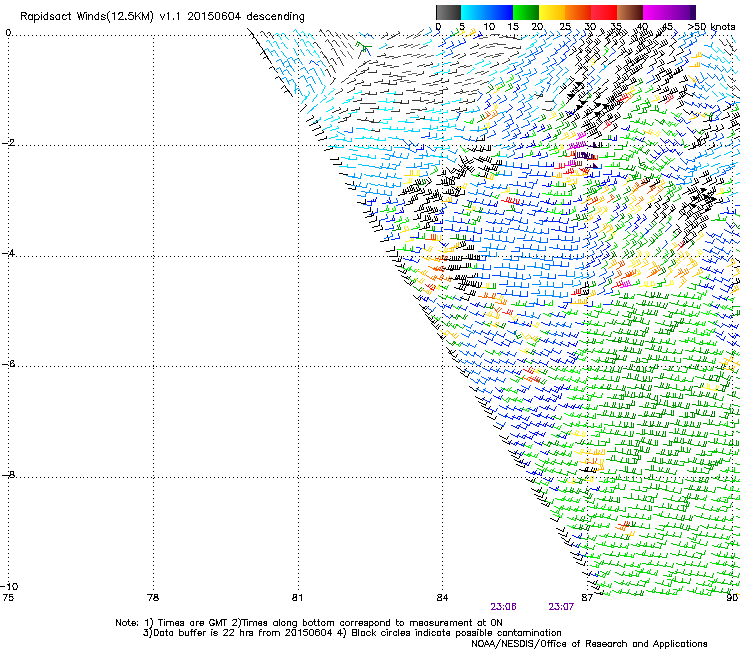
Task: Click the purple '23:07' swath time label
Action: 561,607
